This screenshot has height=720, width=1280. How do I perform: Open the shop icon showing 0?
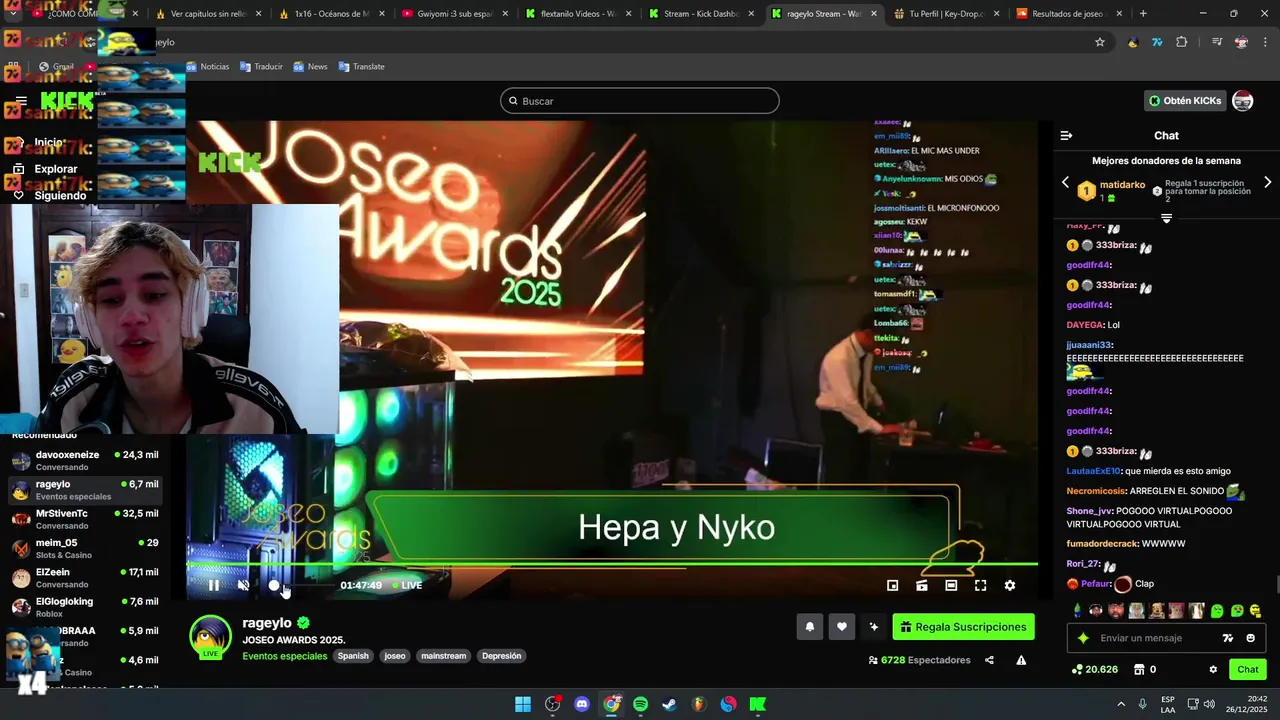click(1145, 670)
